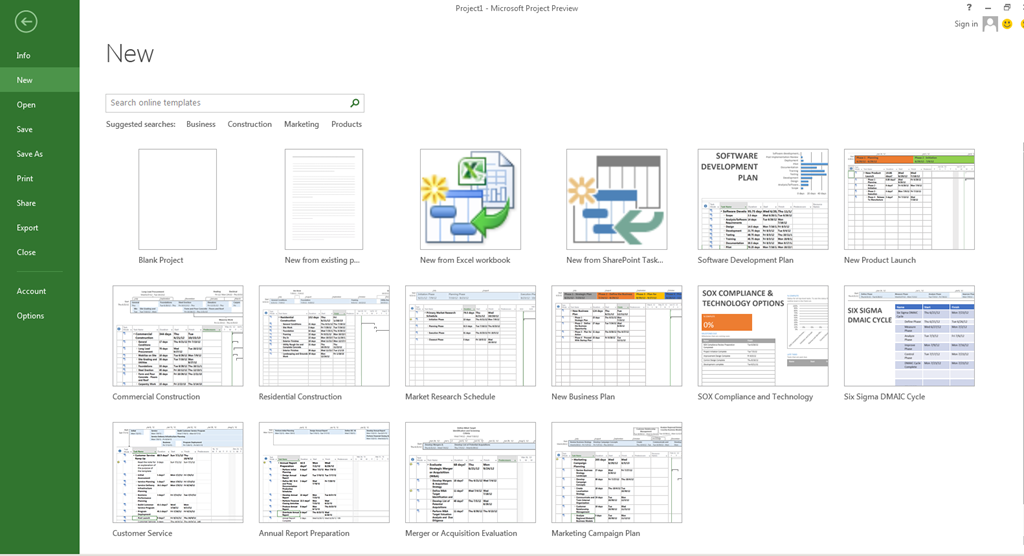Open the Print page
This screenshot has height=556, width=1024.
(40, 178)
